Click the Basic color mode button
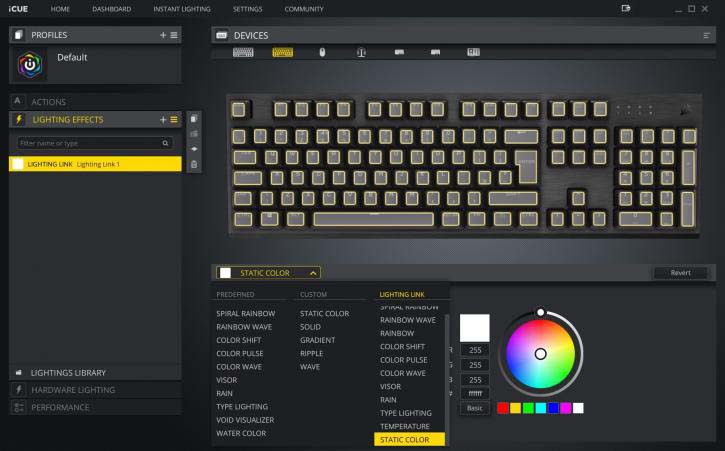The image size is (725, 451). [x=474, y=408]
